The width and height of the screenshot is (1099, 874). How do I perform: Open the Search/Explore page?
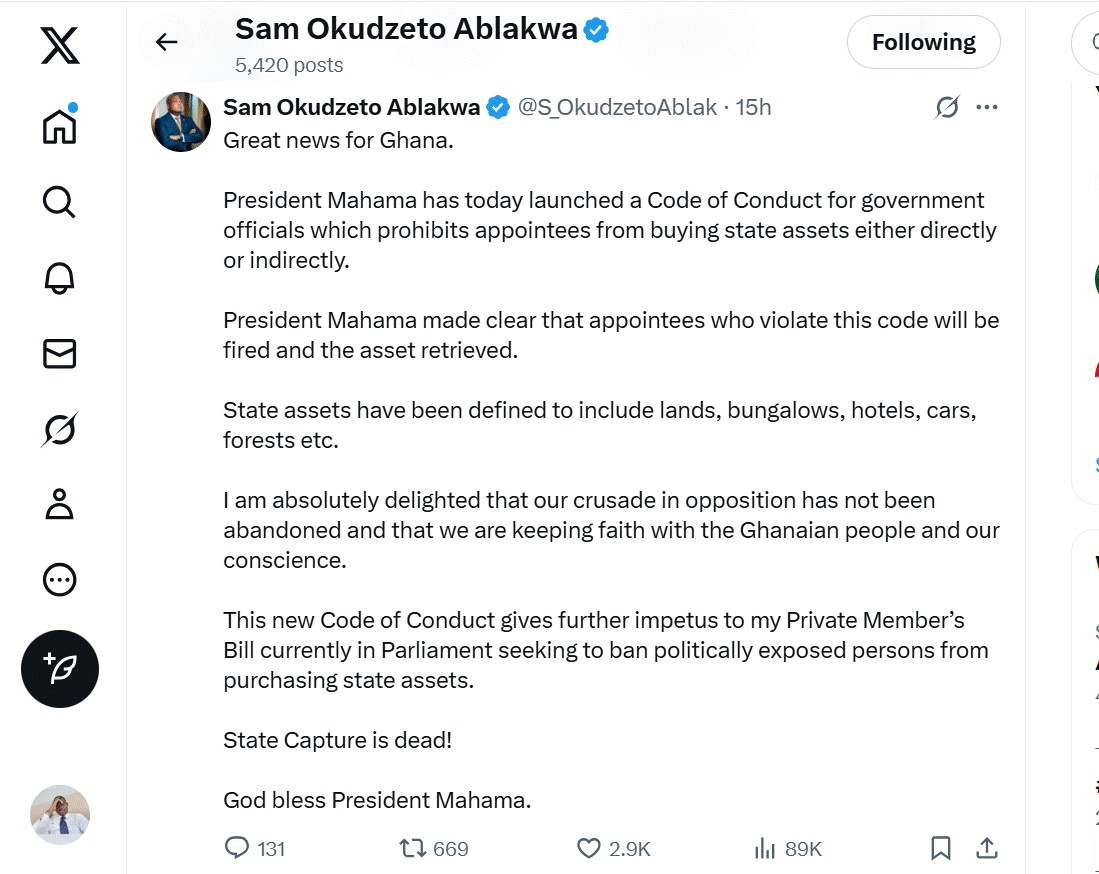pyautogui.click(x=60, y=202)
